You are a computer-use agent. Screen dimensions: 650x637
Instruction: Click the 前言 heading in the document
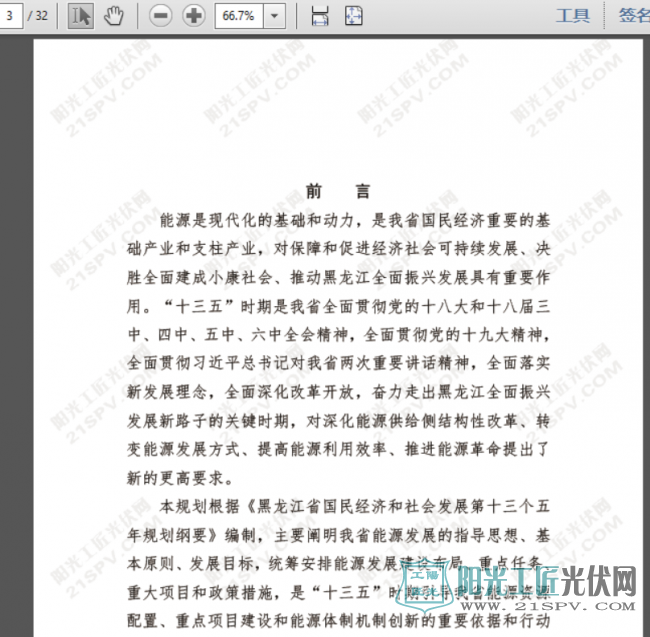coord(339,191)
